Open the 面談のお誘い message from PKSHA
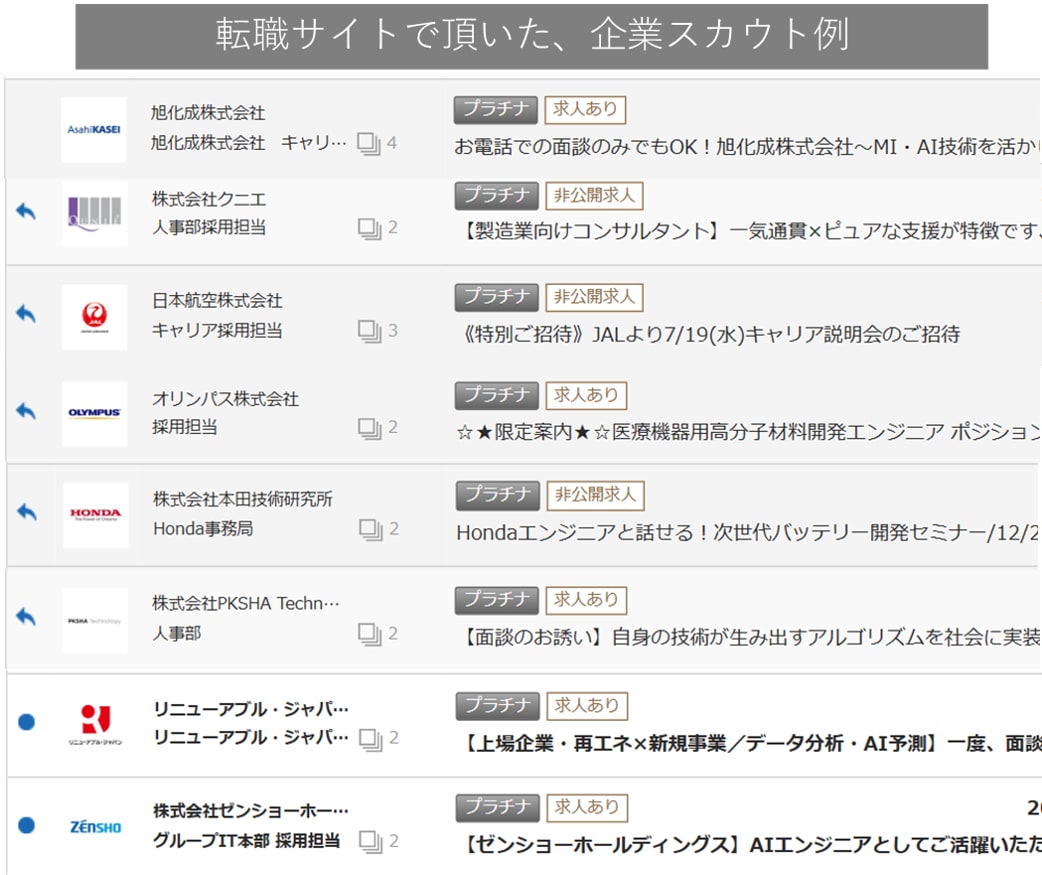The width and height of the screenshot is (1042, 875). [750, 638]
